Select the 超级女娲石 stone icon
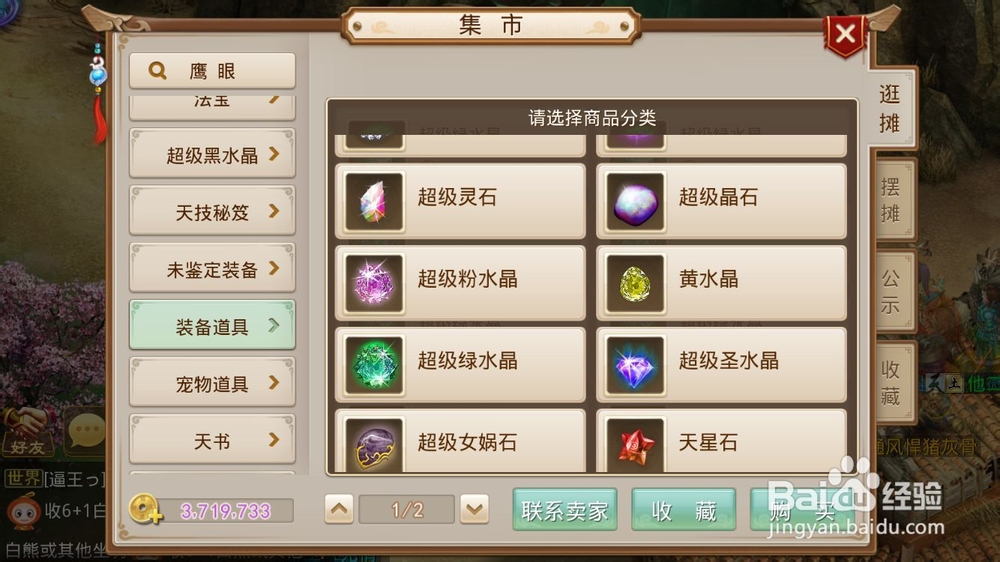The image size is (1000, 562). pyautogui.click(x=374, y=444)
